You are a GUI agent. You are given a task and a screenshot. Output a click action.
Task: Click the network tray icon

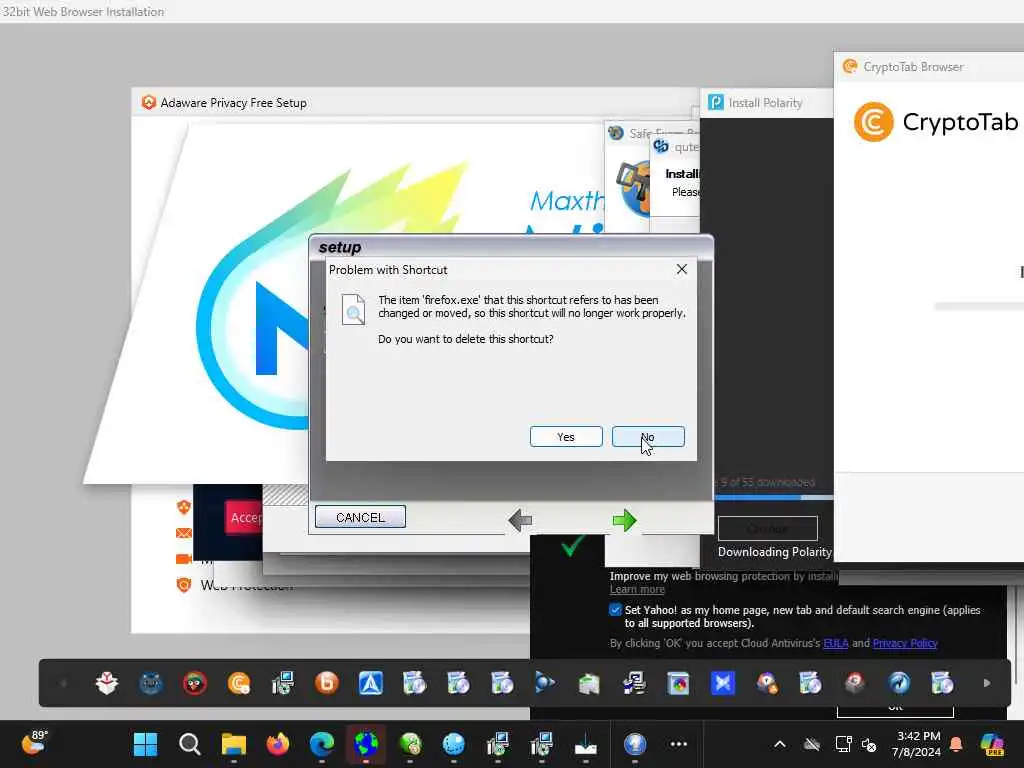pos(843,744)
